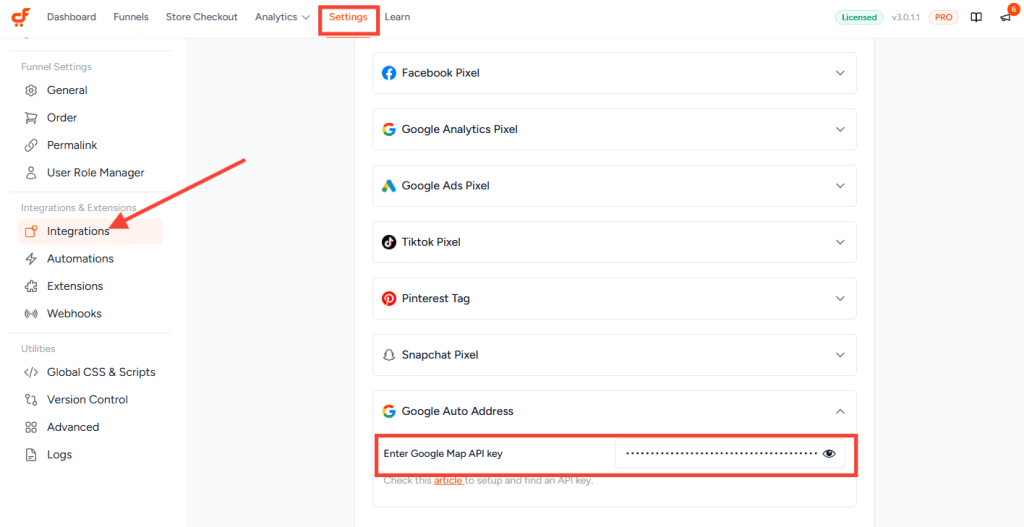Click the Google Analytics Pixel logo icon

(x=389, y=129)
